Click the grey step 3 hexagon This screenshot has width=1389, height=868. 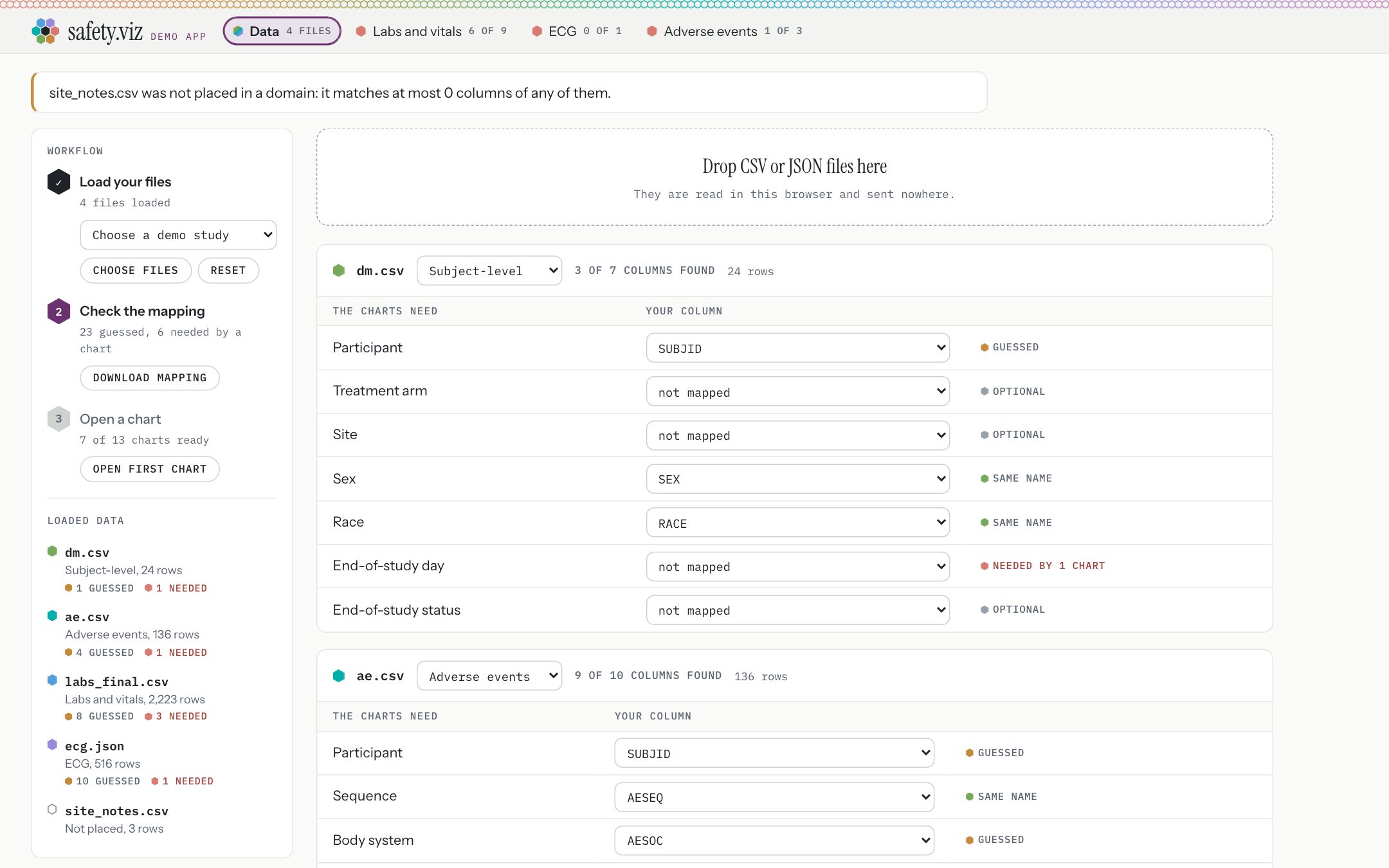(x=59, y=419)
